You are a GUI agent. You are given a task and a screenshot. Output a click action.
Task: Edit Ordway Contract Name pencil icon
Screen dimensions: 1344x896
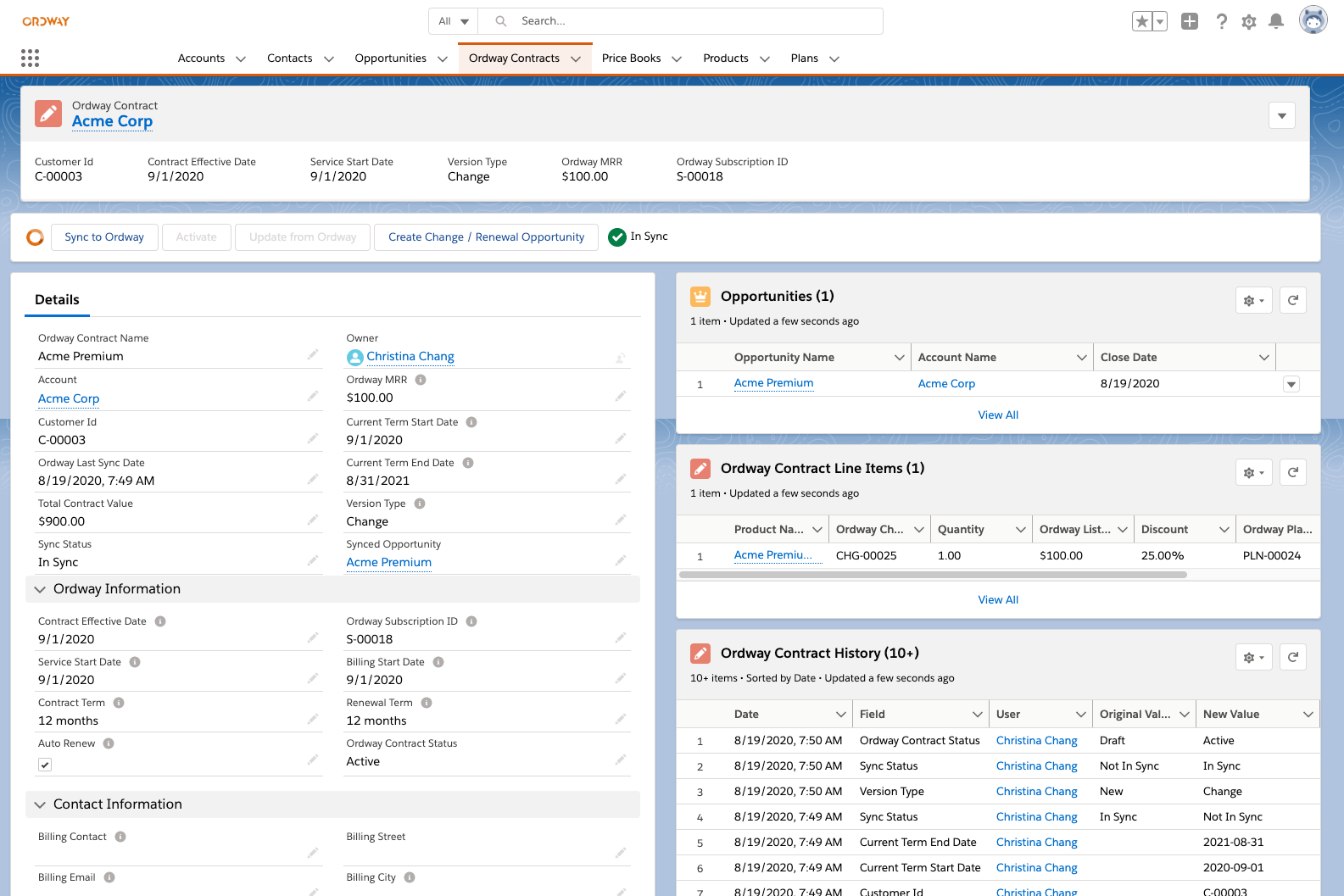tap(313, 354)
